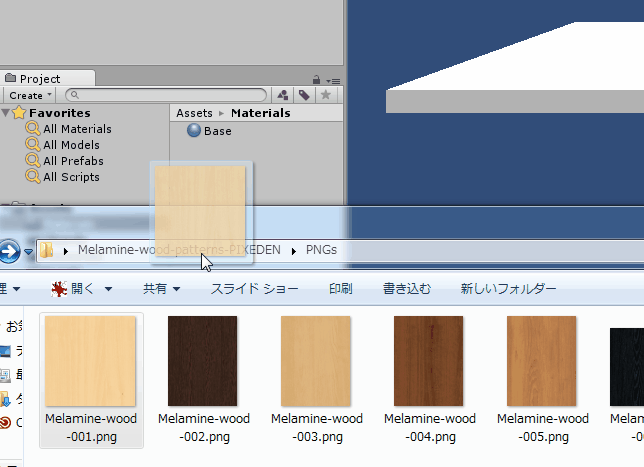644x467 pixels.
Task: Select Melamine-wood-005.png thumbnail
Action: (x=541, y=361)
